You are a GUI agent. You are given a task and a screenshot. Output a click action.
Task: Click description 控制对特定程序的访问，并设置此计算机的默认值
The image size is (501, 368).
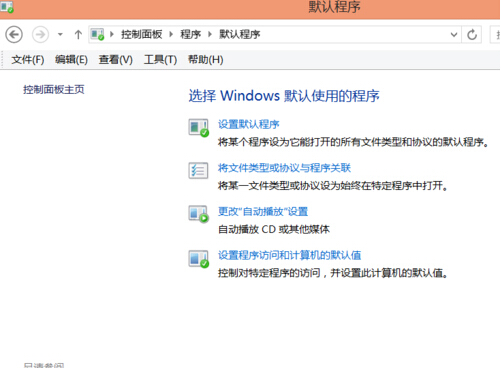333,273
